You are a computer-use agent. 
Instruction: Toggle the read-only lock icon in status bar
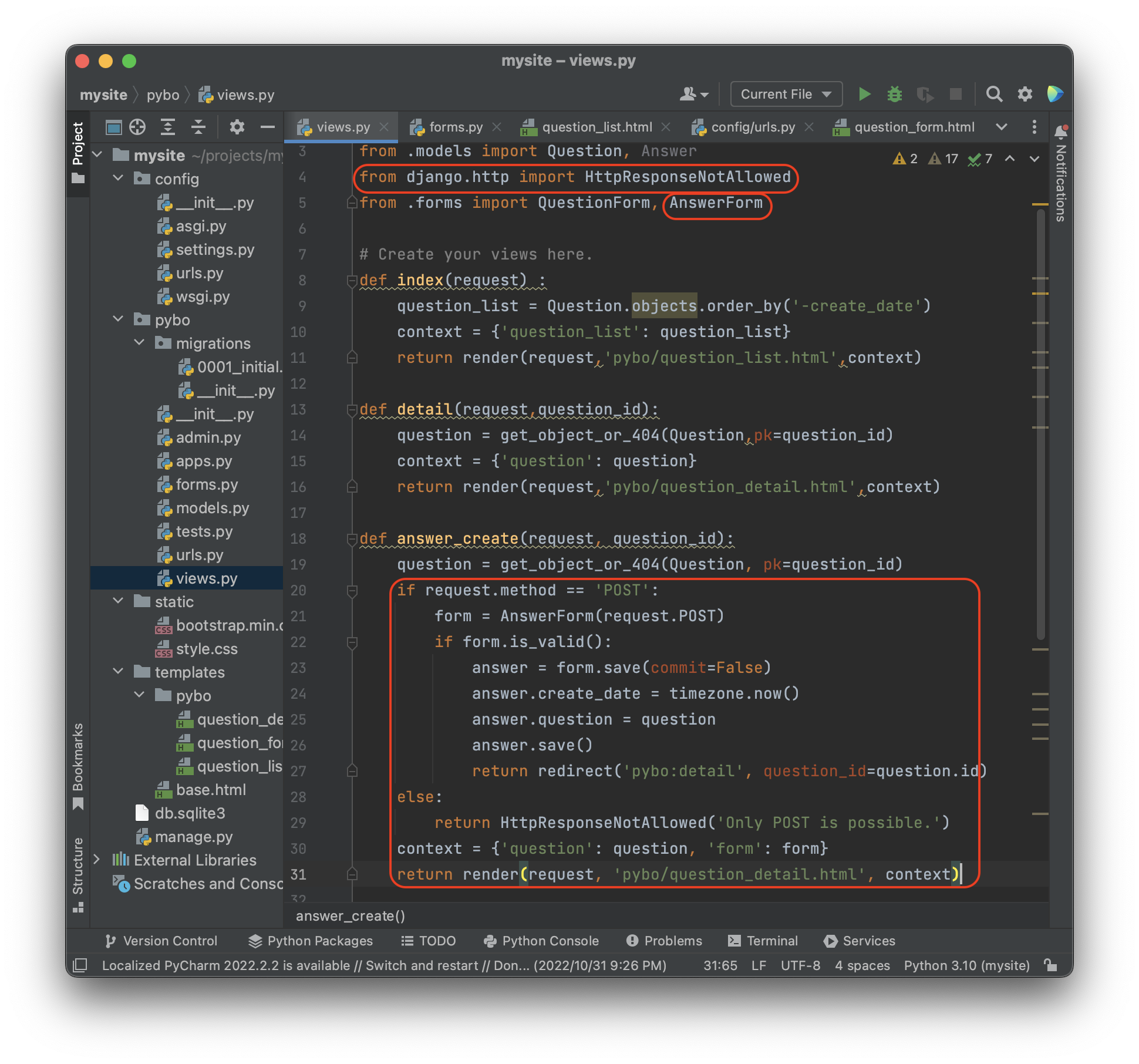1050,965
